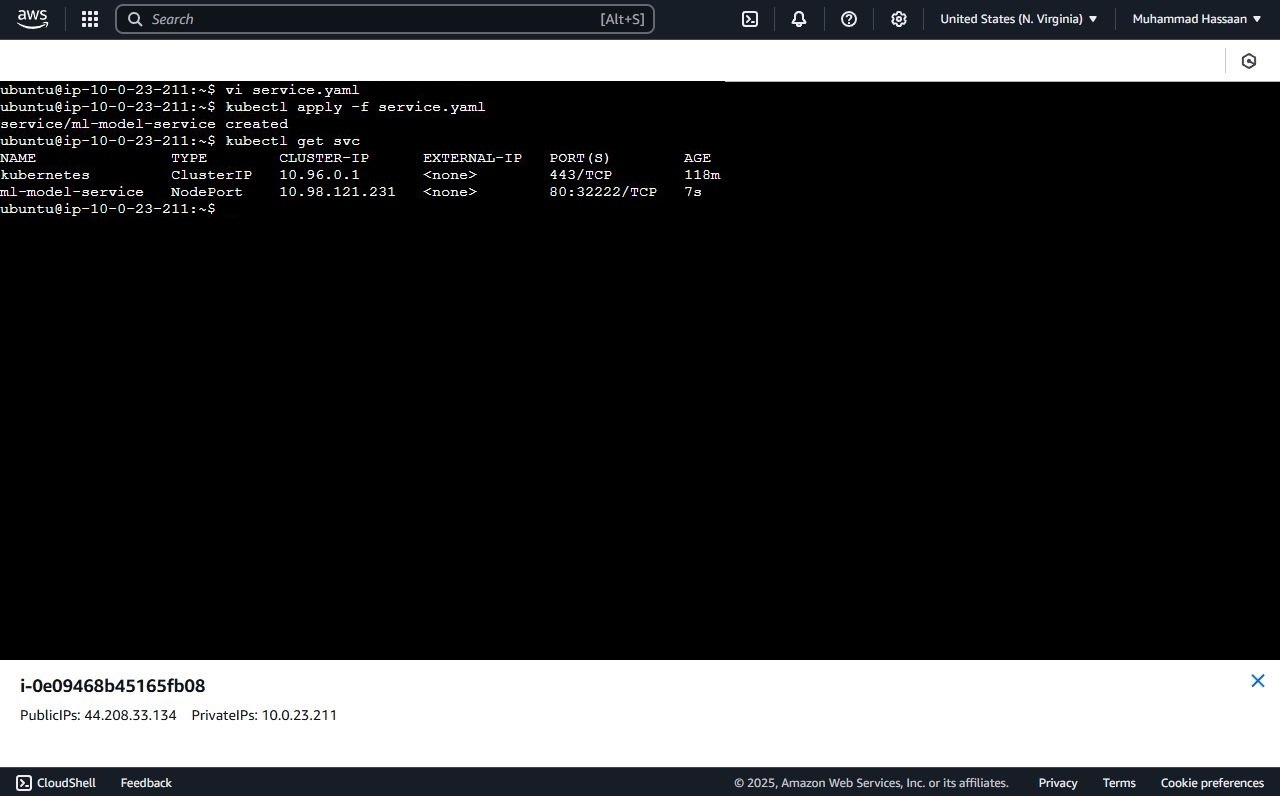Click the Feedback link
The width and height of the screenshot is (1280, 796).
tap(146, 783)
